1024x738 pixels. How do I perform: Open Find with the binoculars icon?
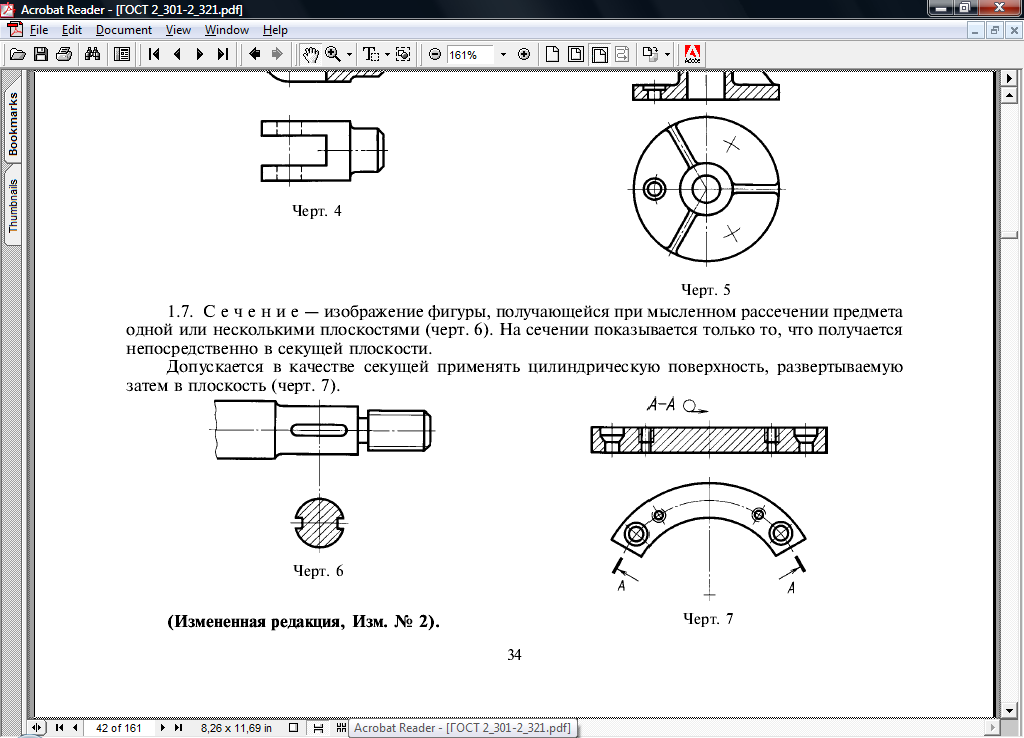click(x=93, y=54)
